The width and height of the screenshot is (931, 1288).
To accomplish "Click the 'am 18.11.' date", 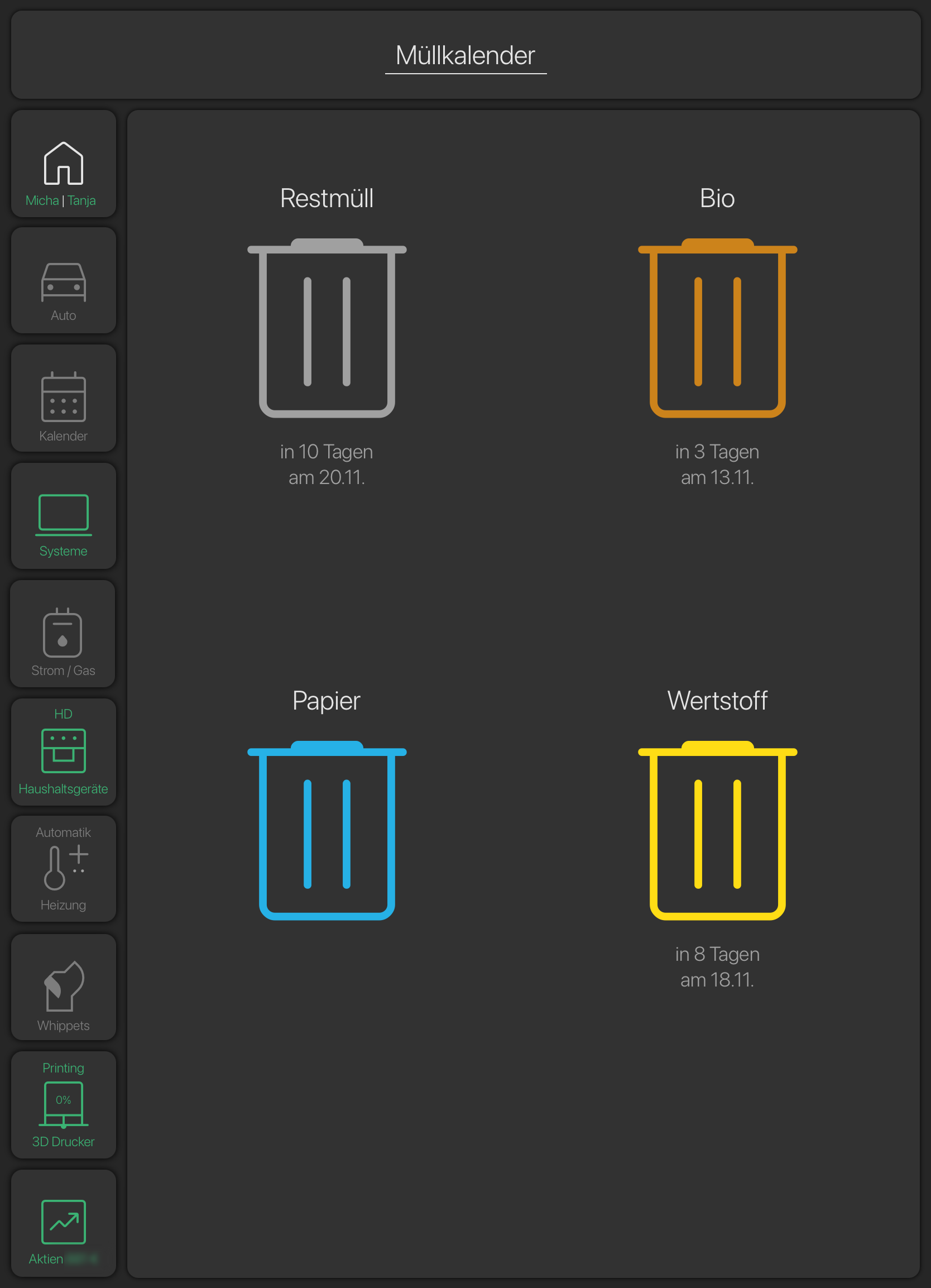I will (x=718, y=980).
